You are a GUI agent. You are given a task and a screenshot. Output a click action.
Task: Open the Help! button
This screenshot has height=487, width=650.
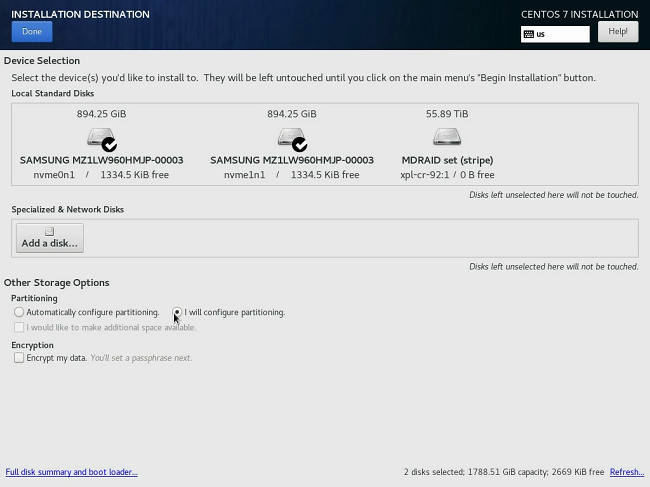pyautogui.click(x=617, y=32)
